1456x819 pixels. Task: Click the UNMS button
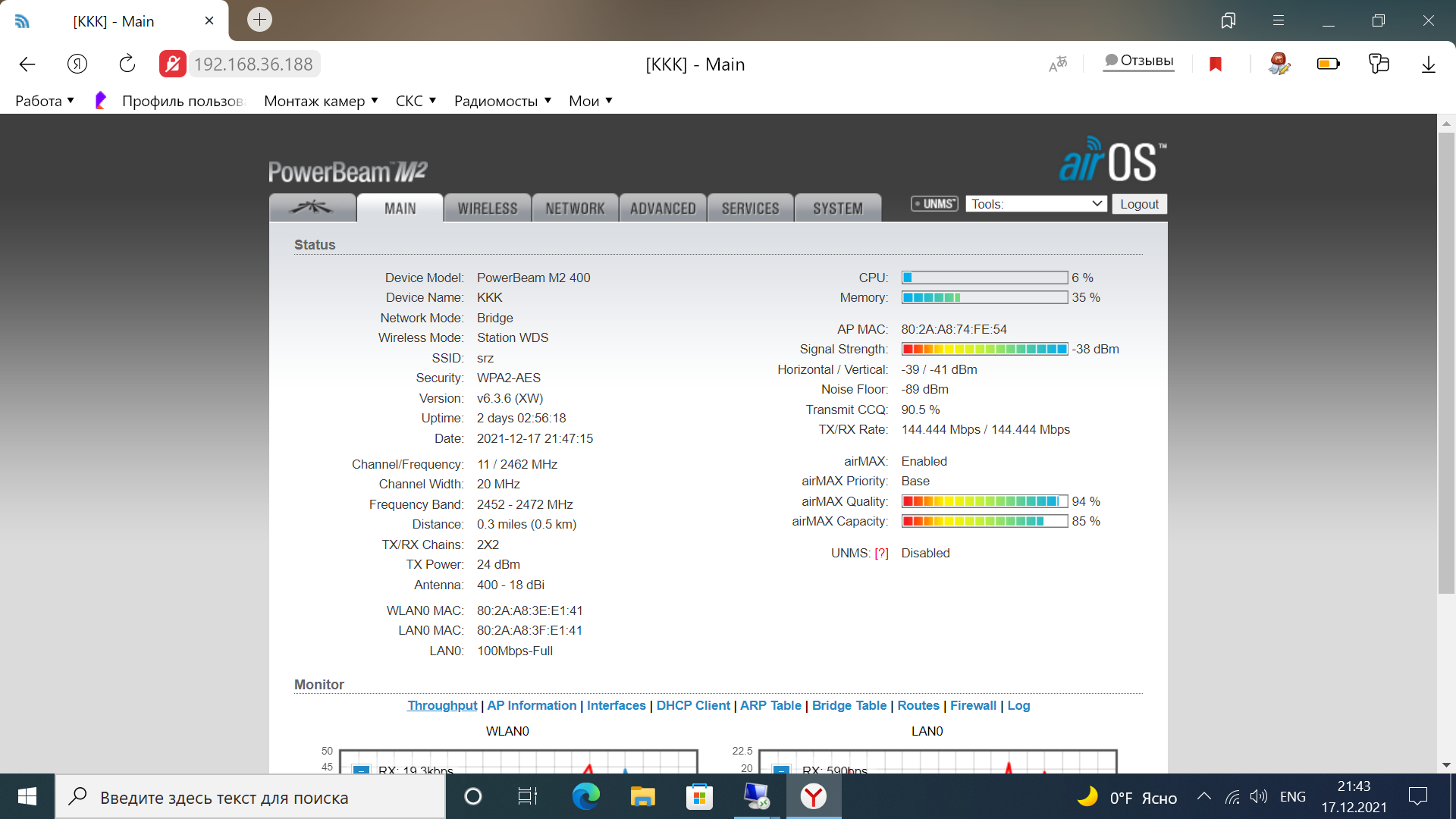(935, 204)
